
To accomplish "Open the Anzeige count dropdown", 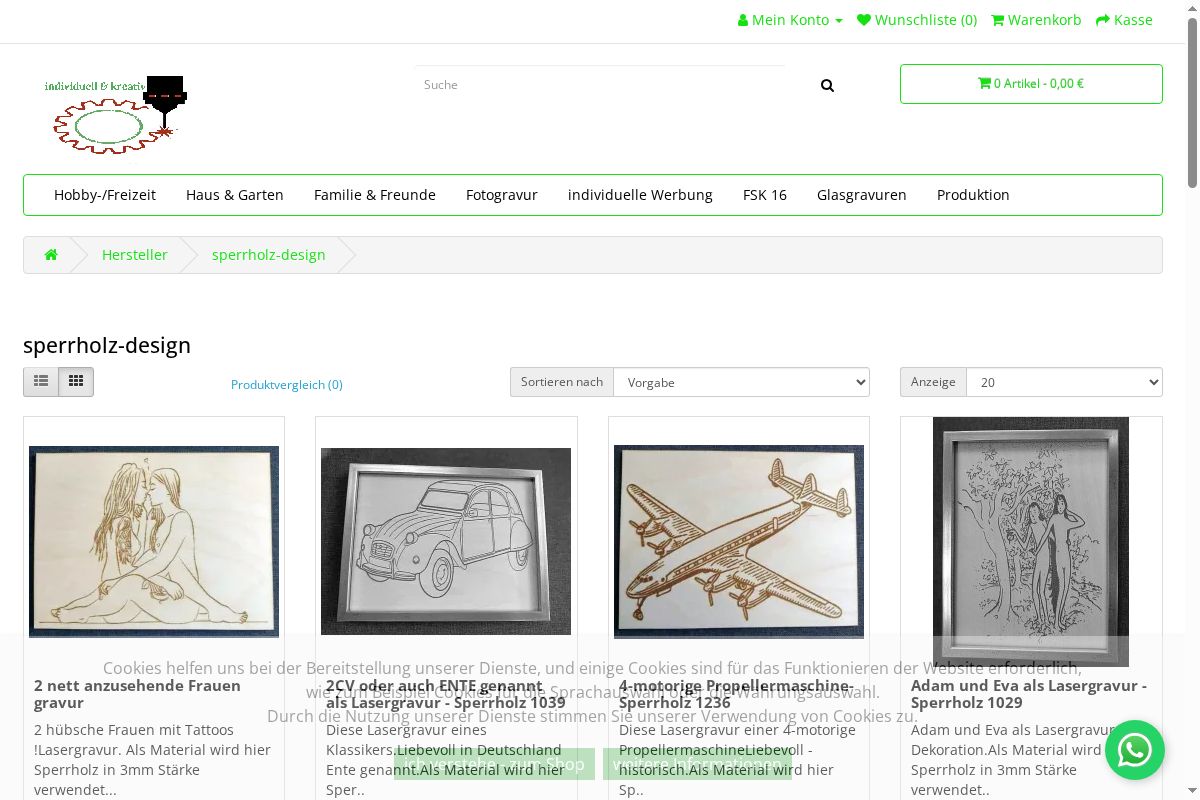I will click(1064, 382).
